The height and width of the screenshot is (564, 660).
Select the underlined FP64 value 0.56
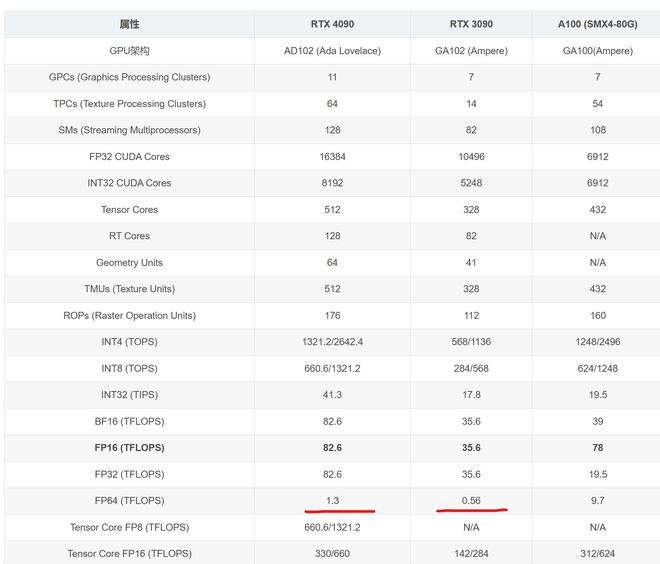coord(471,501)
